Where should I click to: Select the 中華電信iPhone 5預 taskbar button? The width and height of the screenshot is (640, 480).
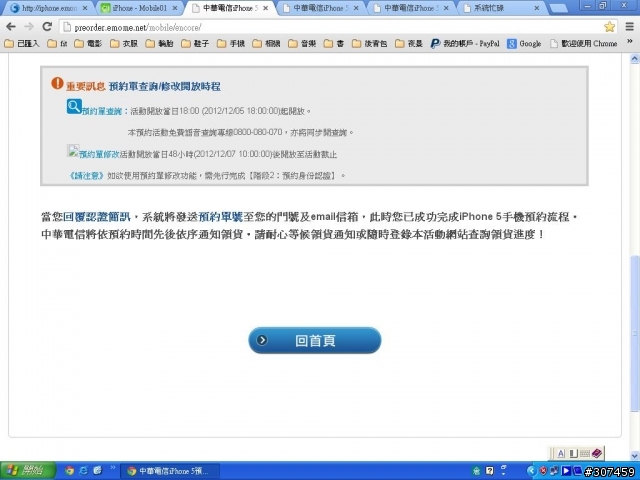coord(170,471)
